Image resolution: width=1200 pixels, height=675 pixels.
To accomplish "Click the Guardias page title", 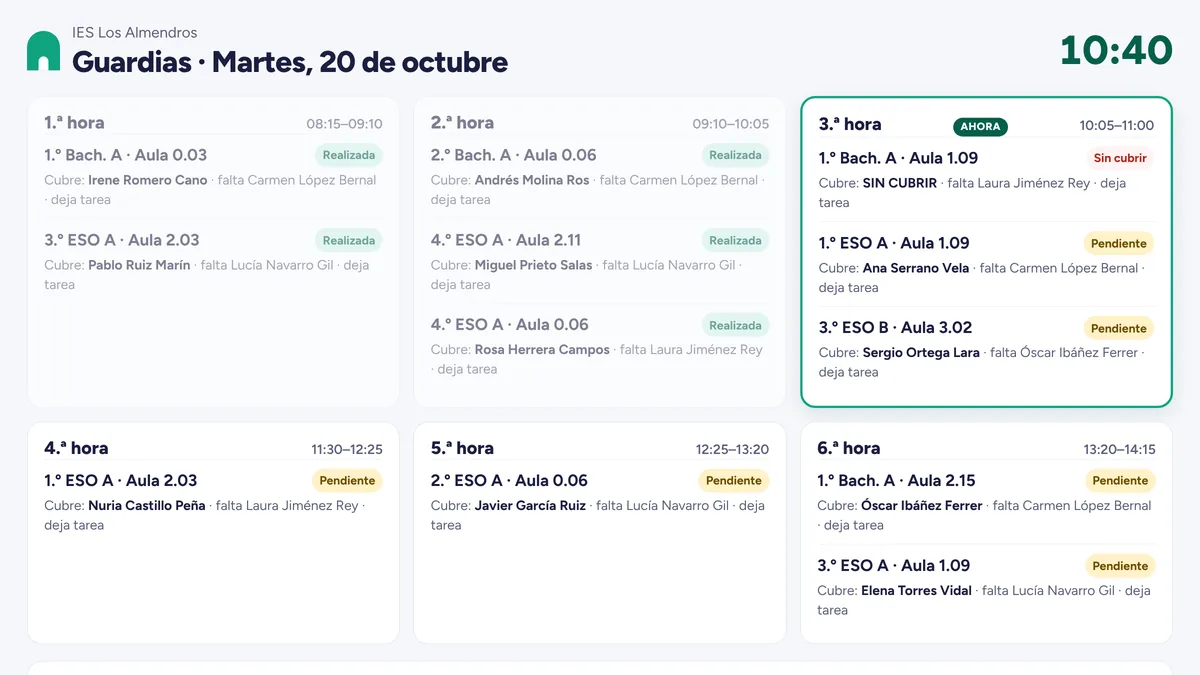I will coord(290,62).
